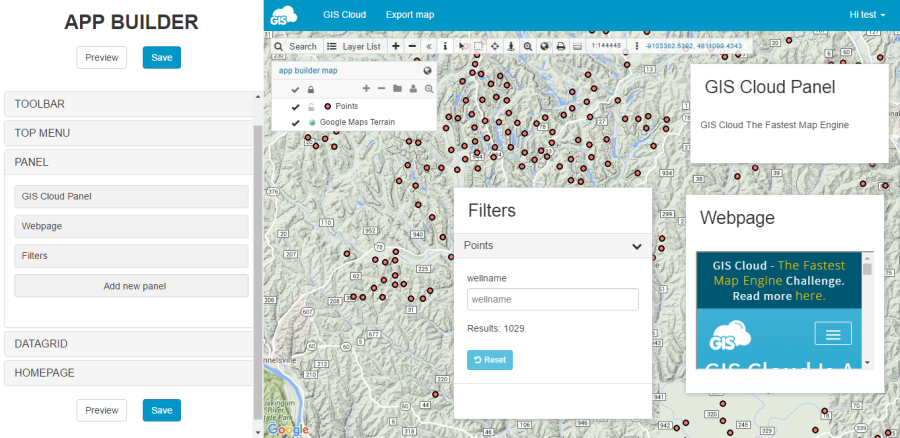Select the Google Maps Terrain layer name
This screenshot has width=900, height=438.
click(x=357, y=122)
